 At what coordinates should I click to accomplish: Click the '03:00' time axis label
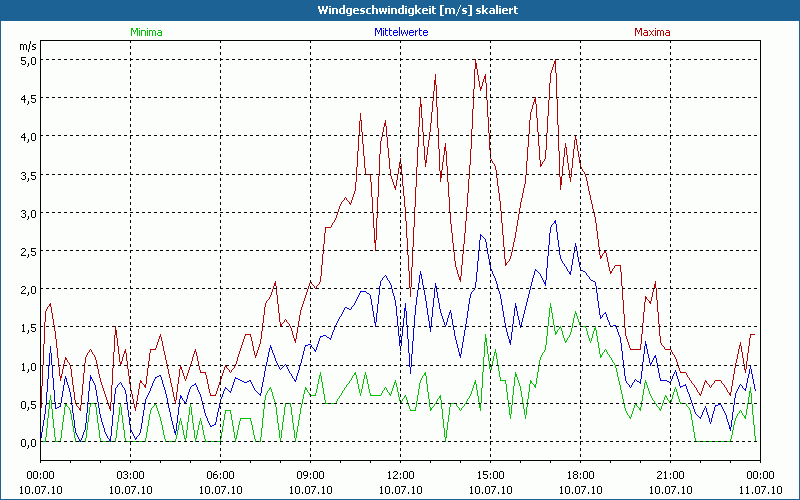coord(131,476)
